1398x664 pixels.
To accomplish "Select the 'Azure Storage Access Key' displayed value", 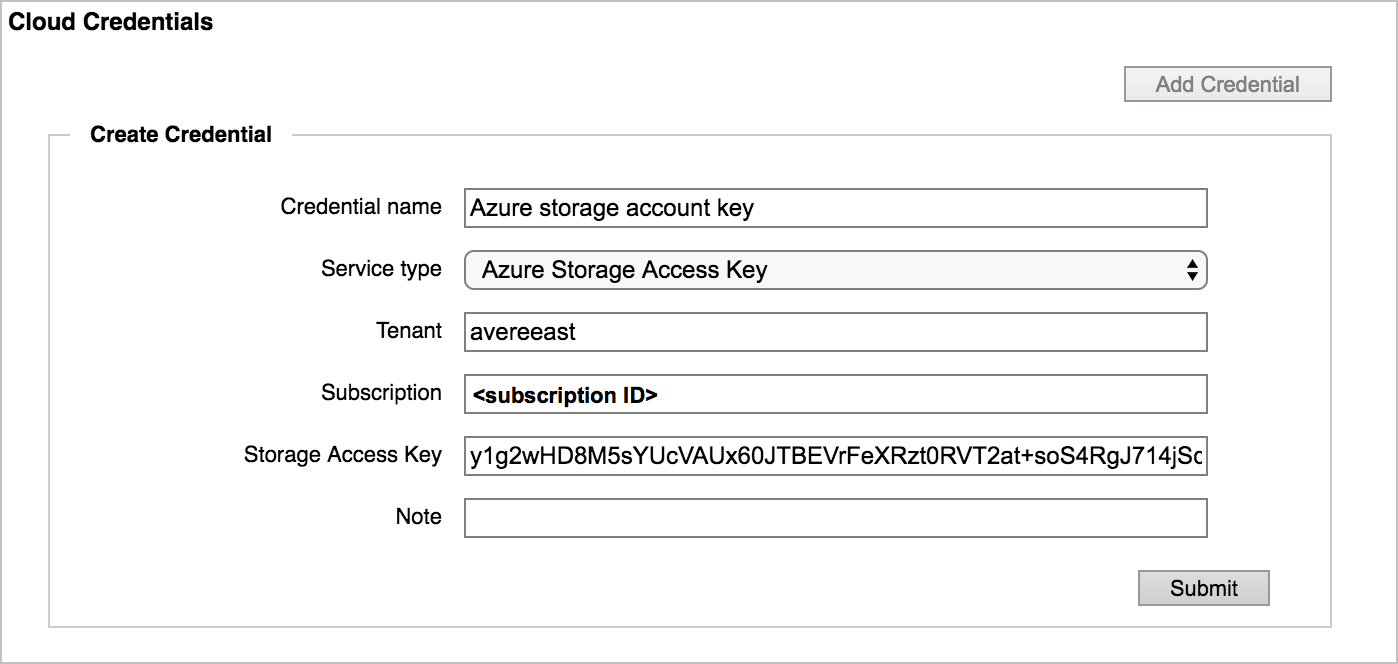I will click(x=624, y=270).
